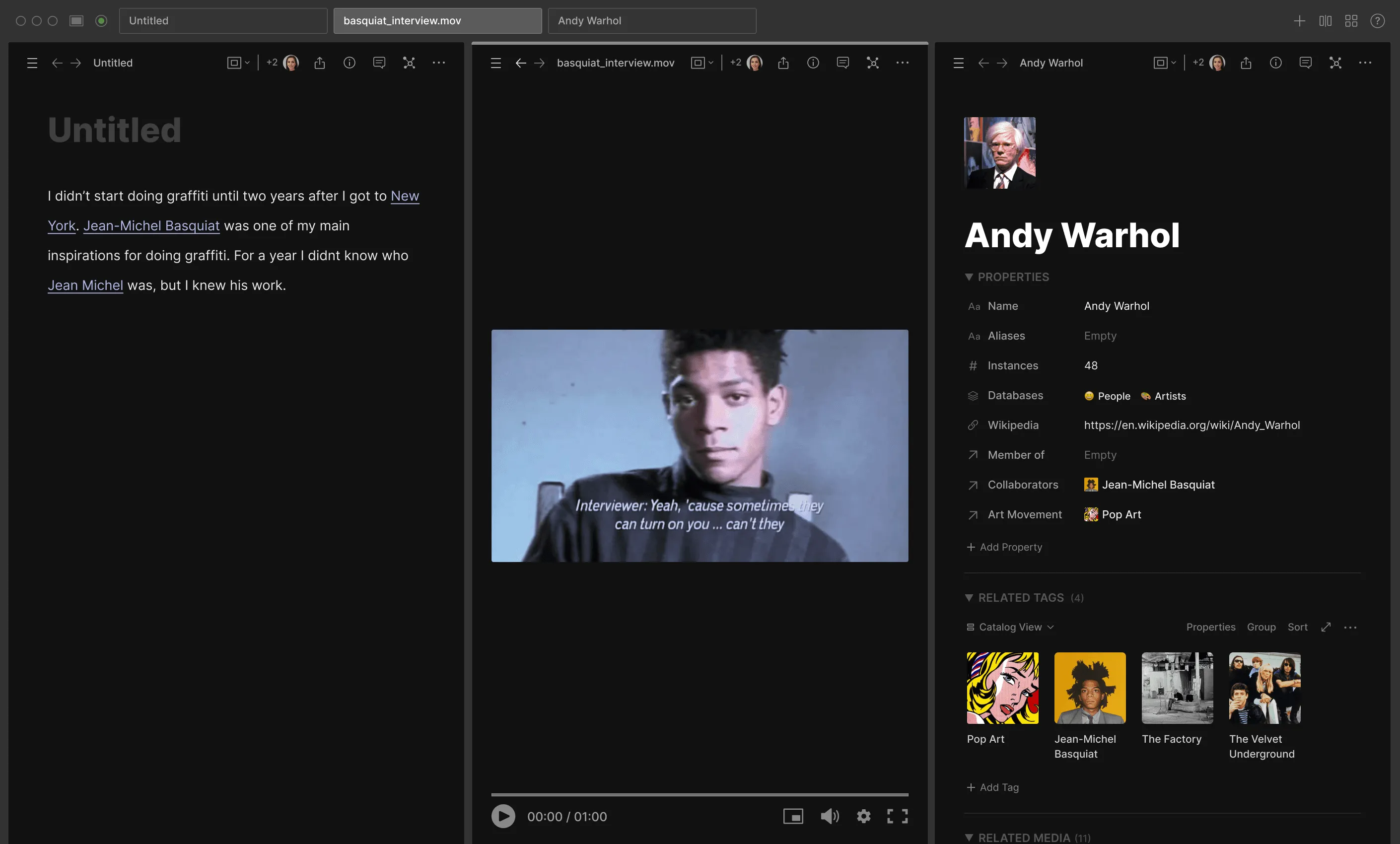The width and height of the screenshot is (1400, 844).
Task: Share the Andy Warhol page
Action: pyautogui.click(x=1246, y=63)
